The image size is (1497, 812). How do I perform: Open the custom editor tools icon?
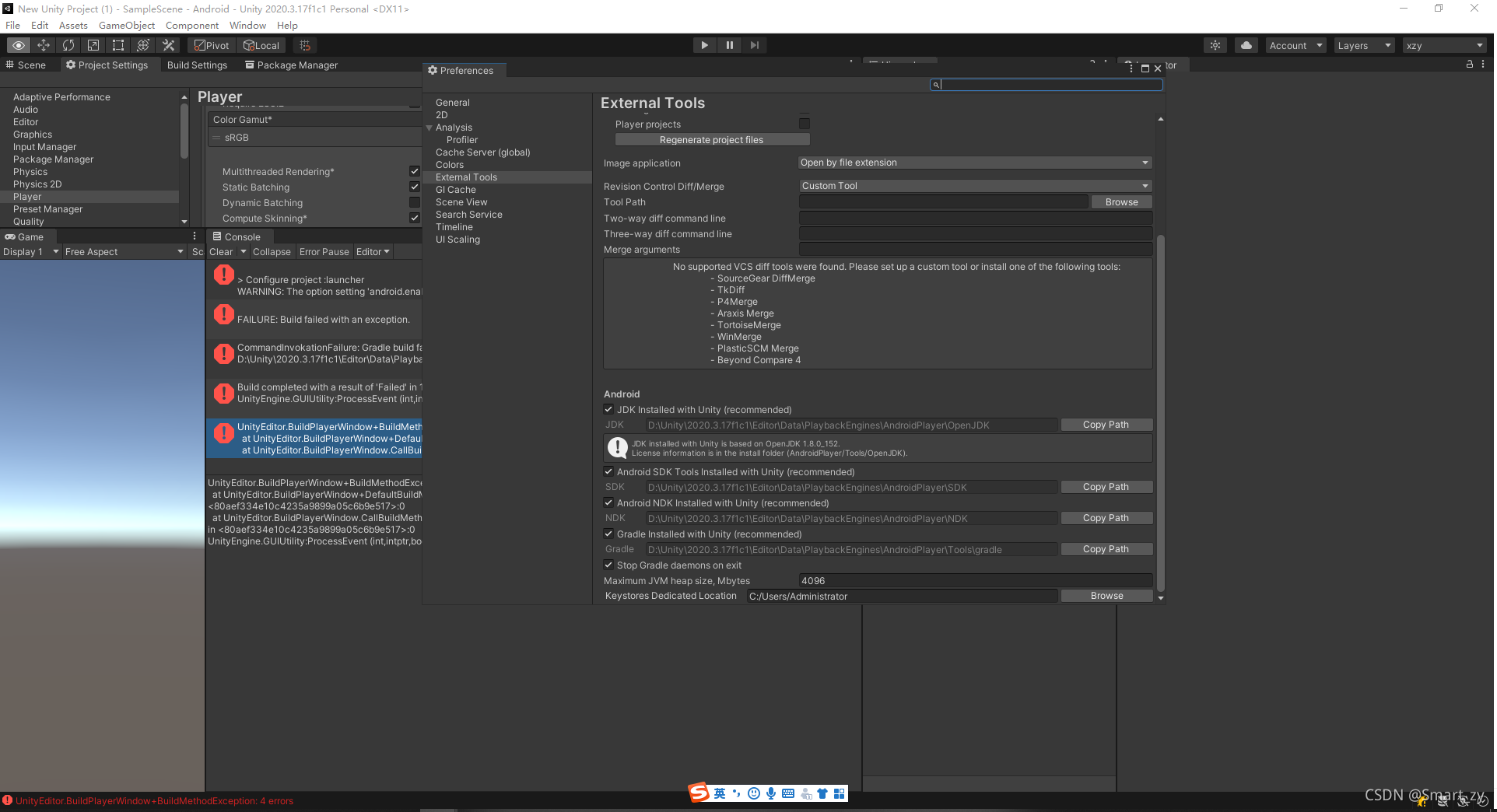point(168,45)
